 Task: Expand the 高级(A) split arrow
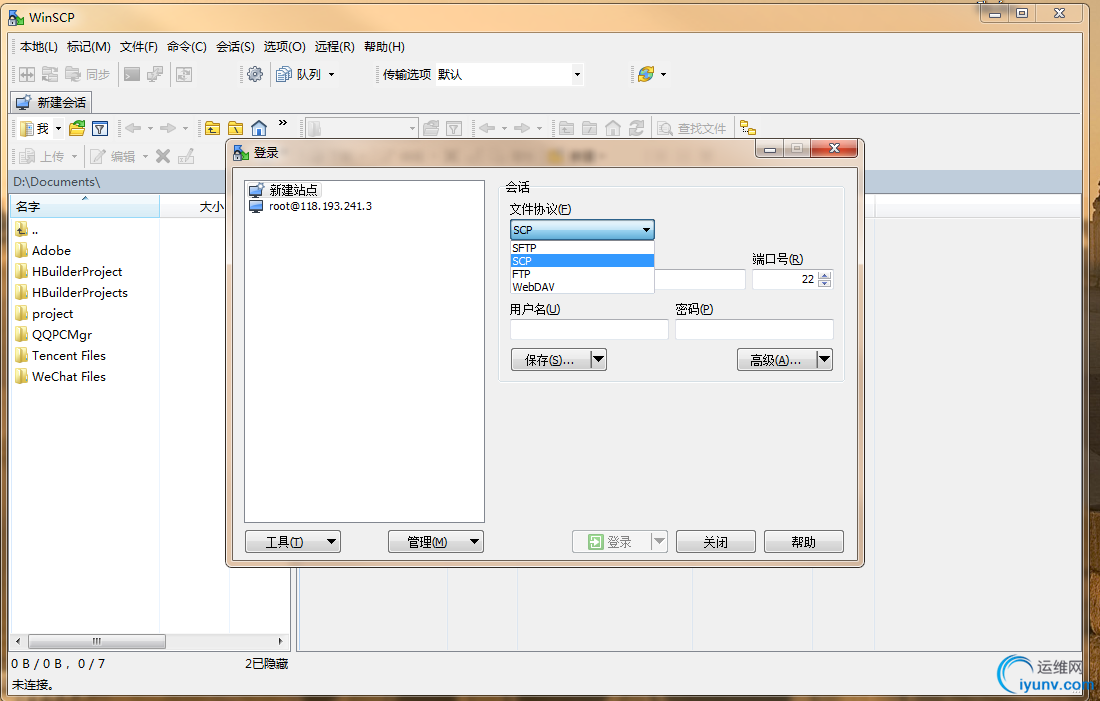pyautogui.click(x=824, y=359)
